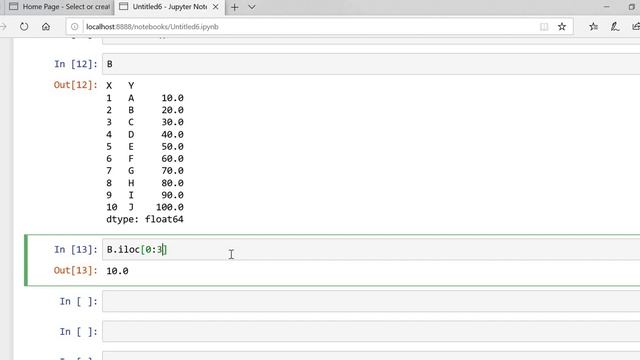
Task: Click the In [12] prompt label
Action: (x=76, y=64)
